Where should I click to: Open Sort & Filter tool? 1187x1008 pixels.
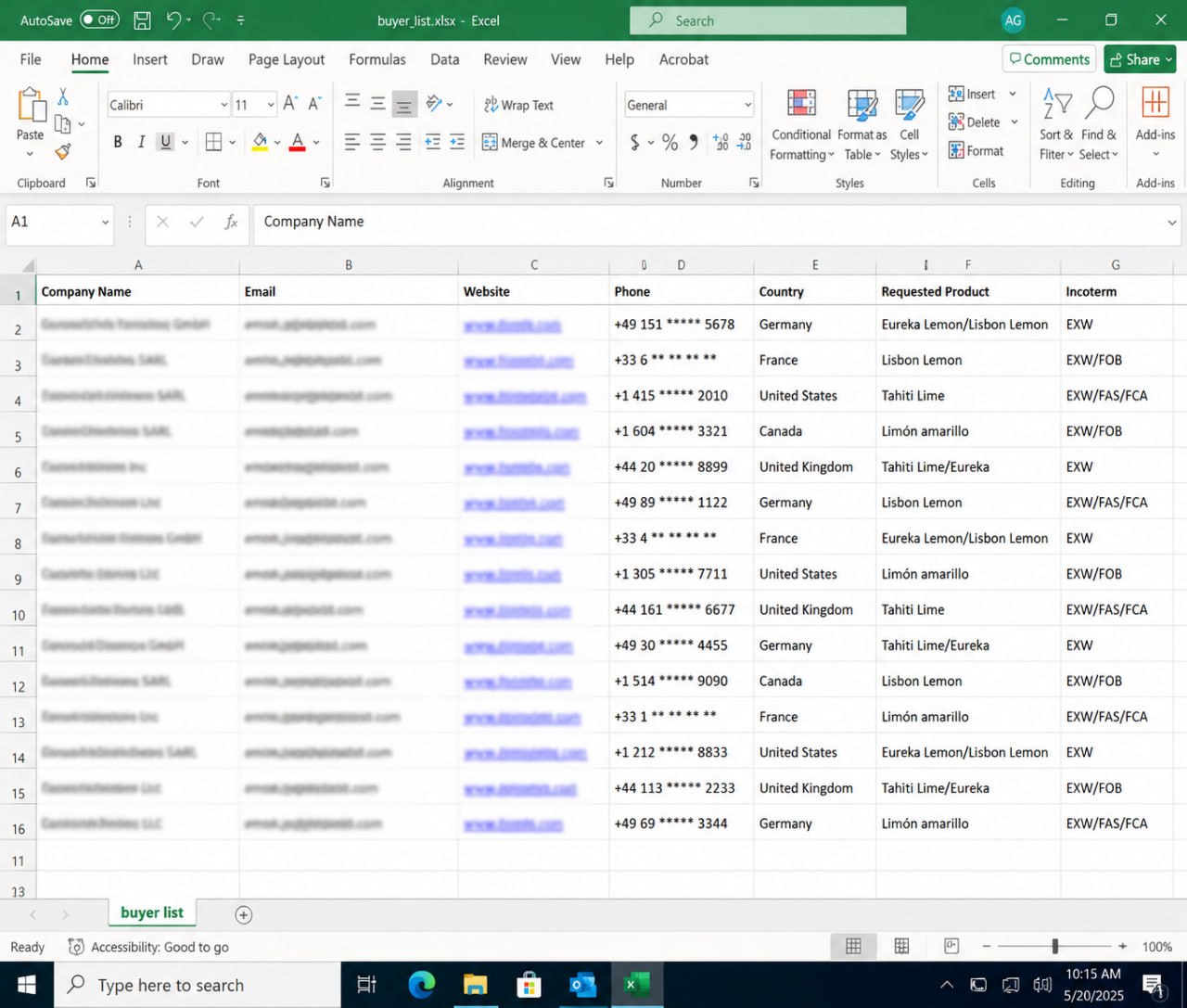click(1056, 125)
